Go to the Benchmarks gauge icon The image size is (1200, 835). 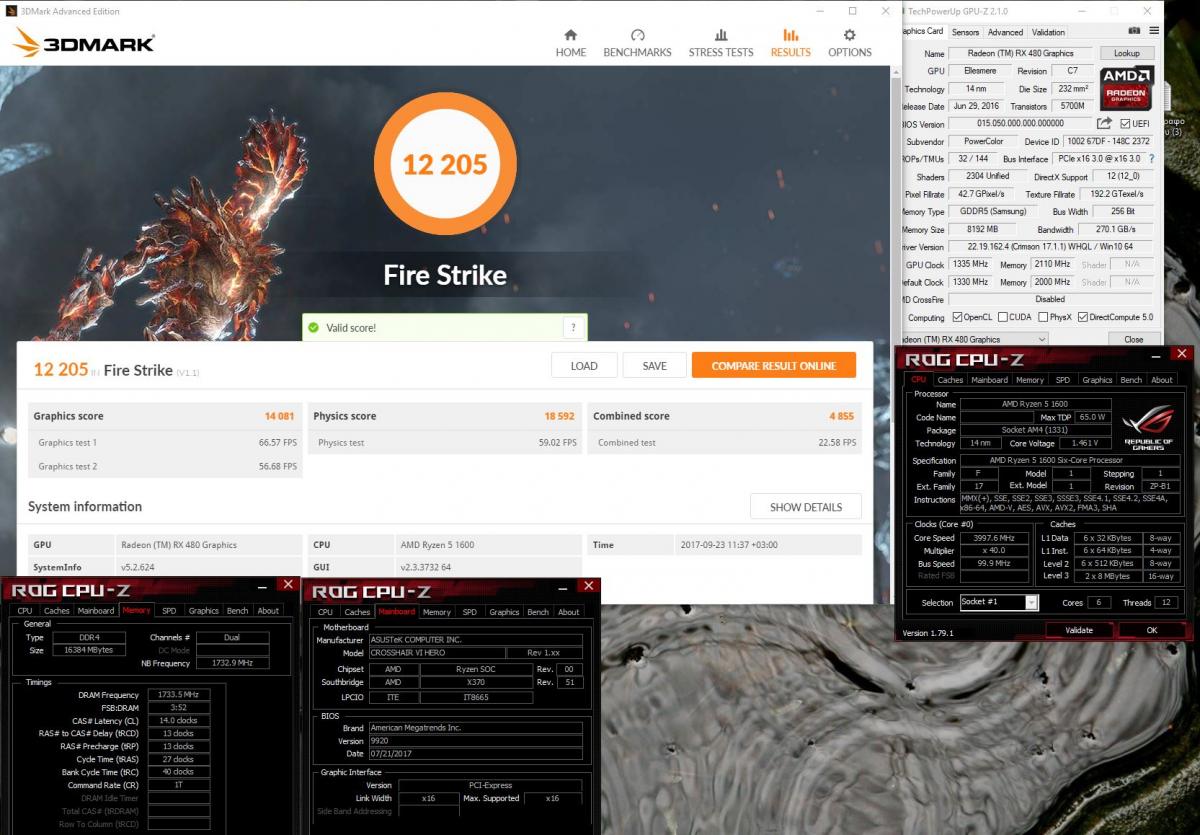pos(637,35)
